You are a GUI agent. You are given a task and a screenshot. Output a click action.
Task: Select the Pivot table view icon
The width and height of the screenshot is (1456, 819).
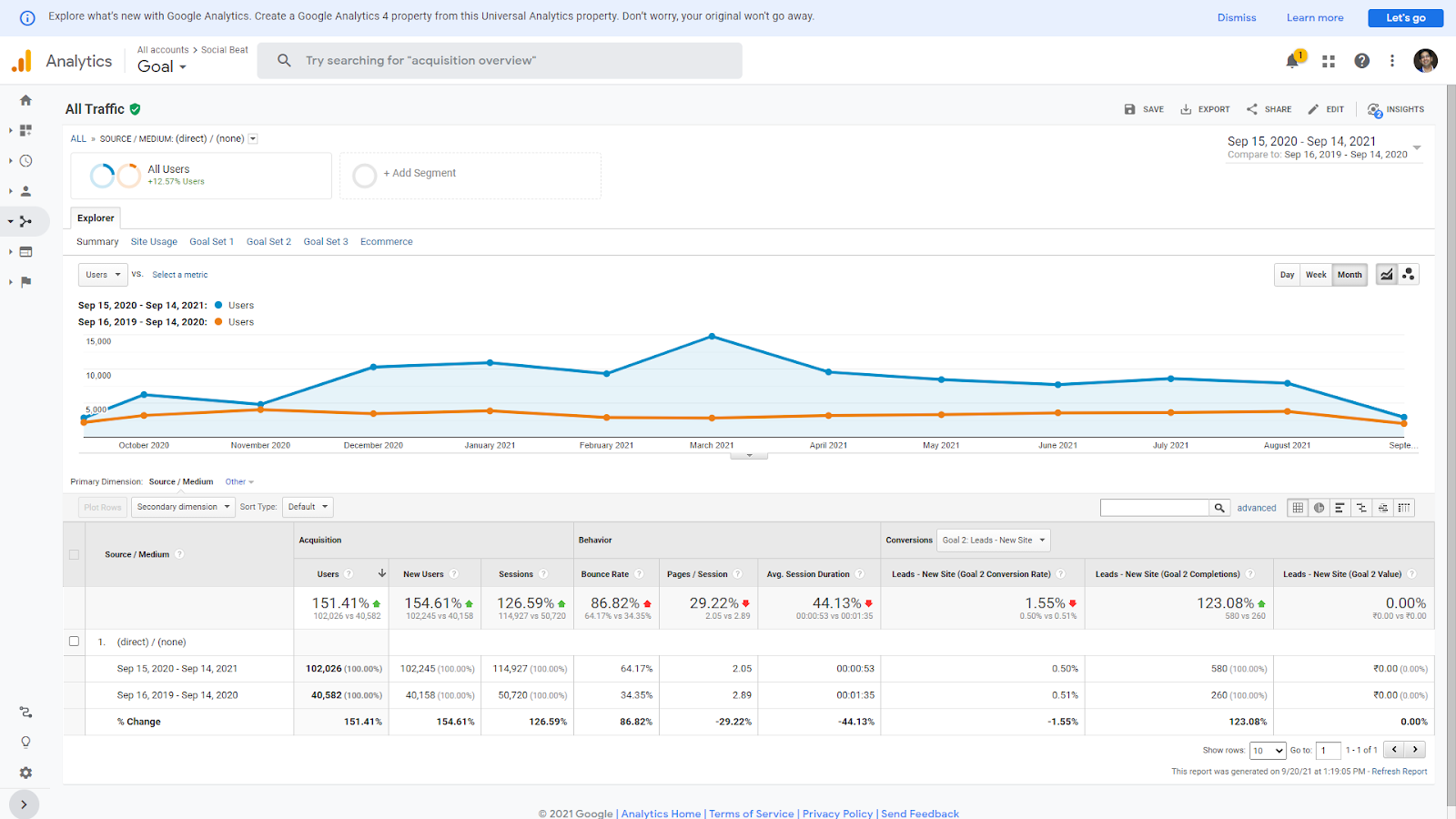tap(1404, 508)
